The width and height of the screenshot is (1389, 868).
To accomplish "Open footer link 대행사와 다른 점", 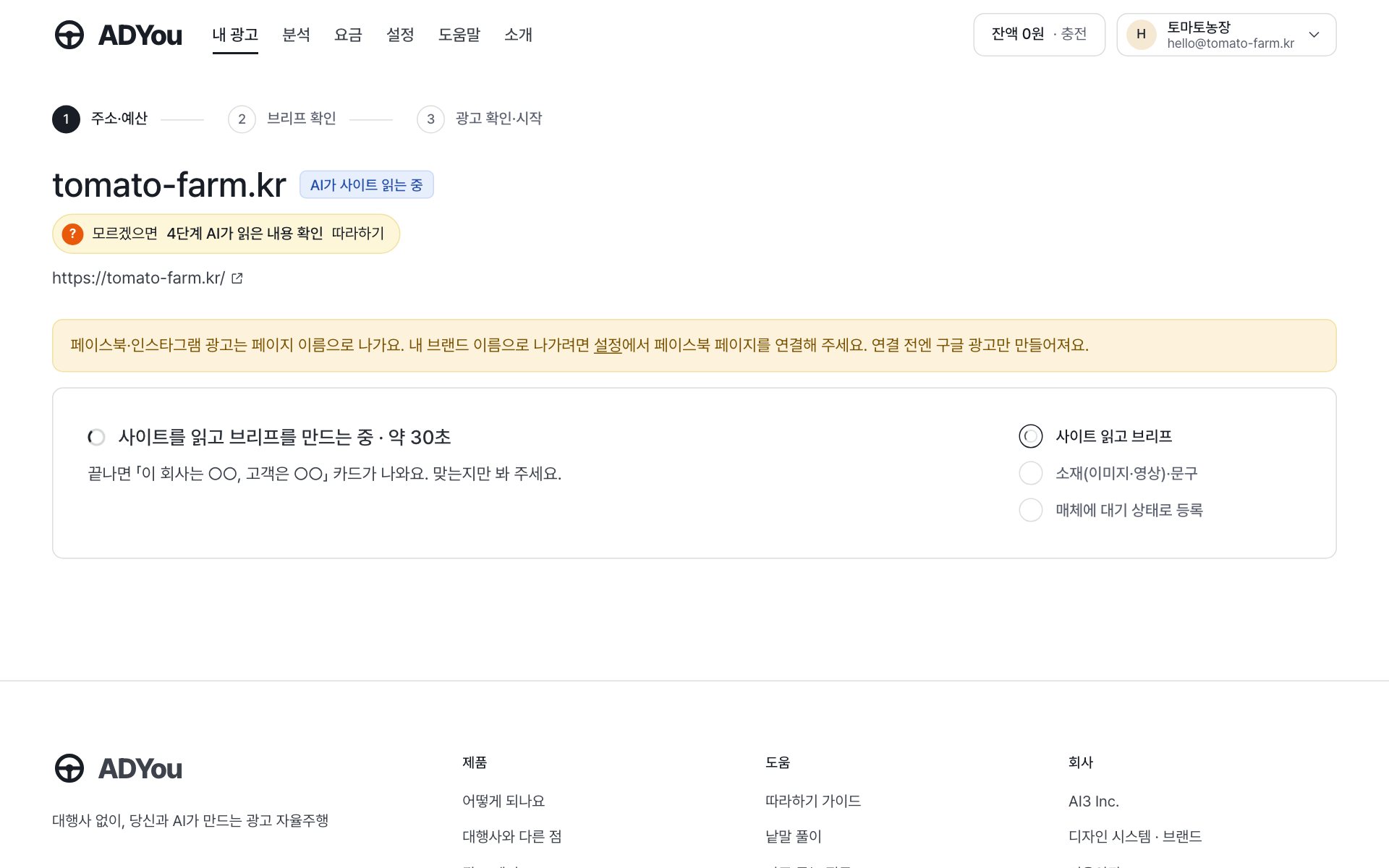I will tap(512, 836).
